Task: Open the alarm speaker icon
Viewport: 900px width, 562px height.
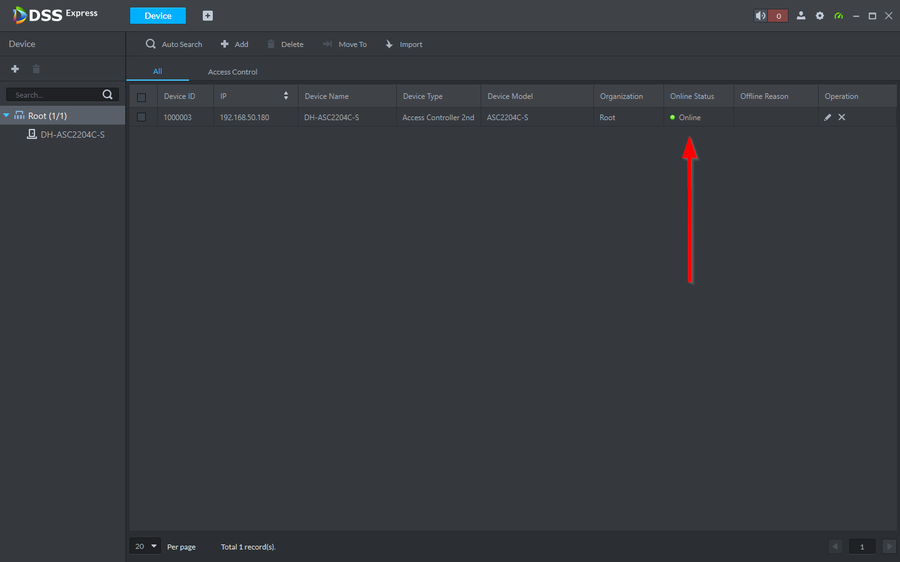Action: (761, 16)
